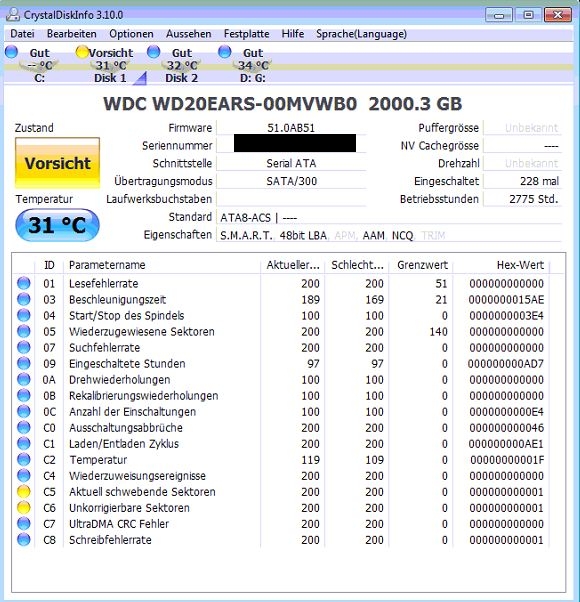Click the Standard field ATA8-ACS

point(388,218)
